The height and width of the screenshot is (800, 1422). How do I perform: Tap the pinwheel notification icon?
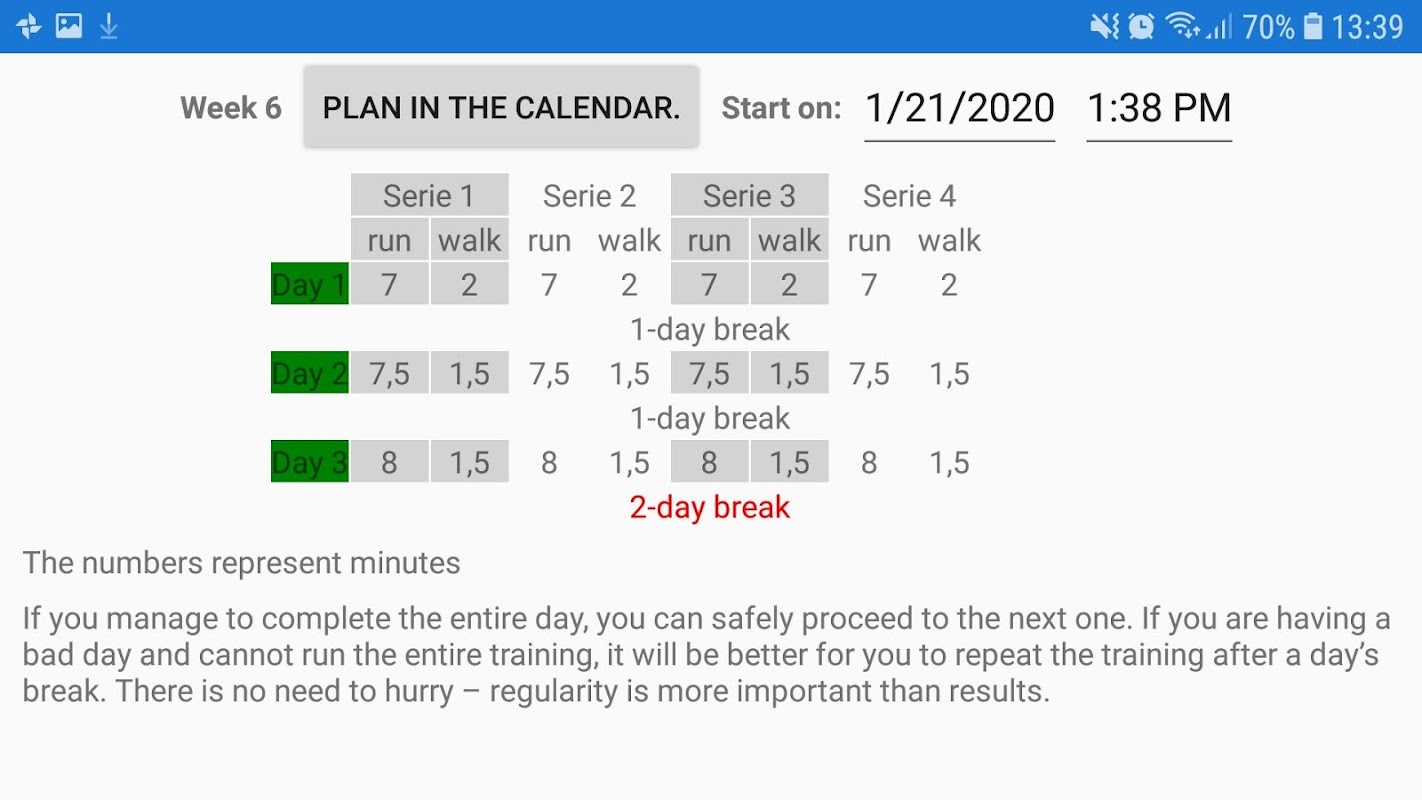pos(29,26)
